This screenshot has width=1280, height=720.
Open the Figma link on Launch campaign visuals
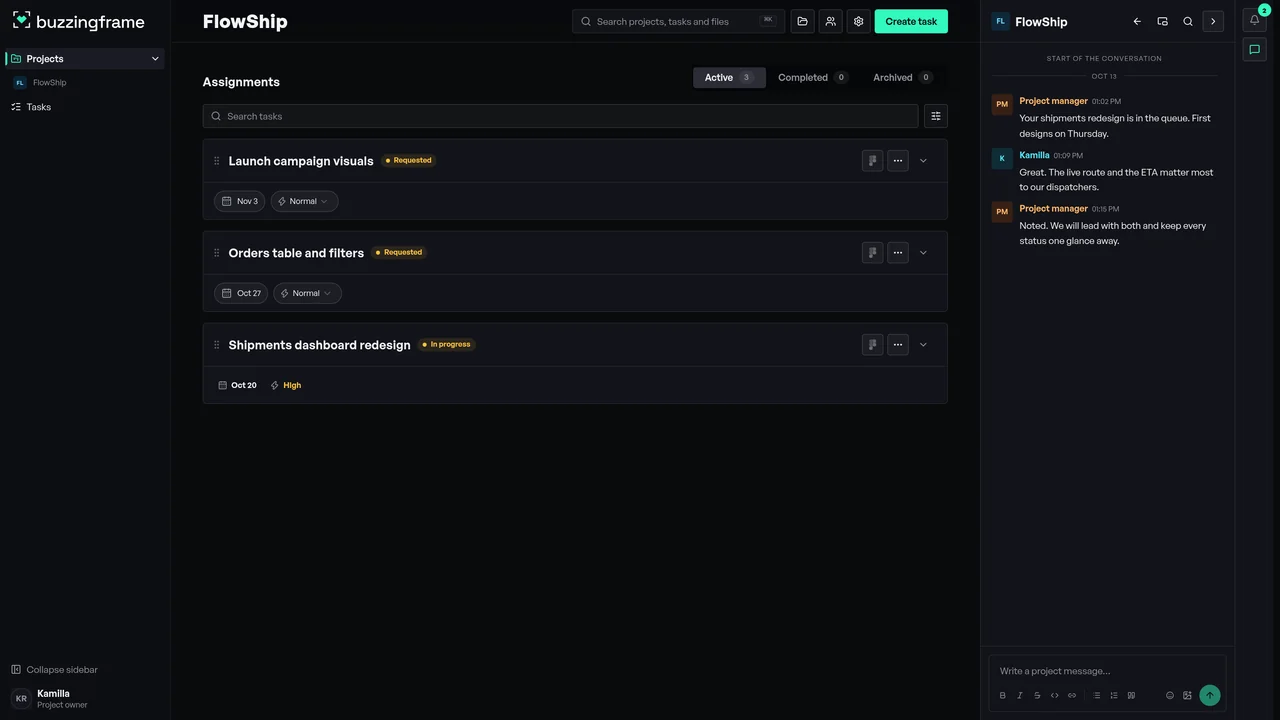coord(873,161)
